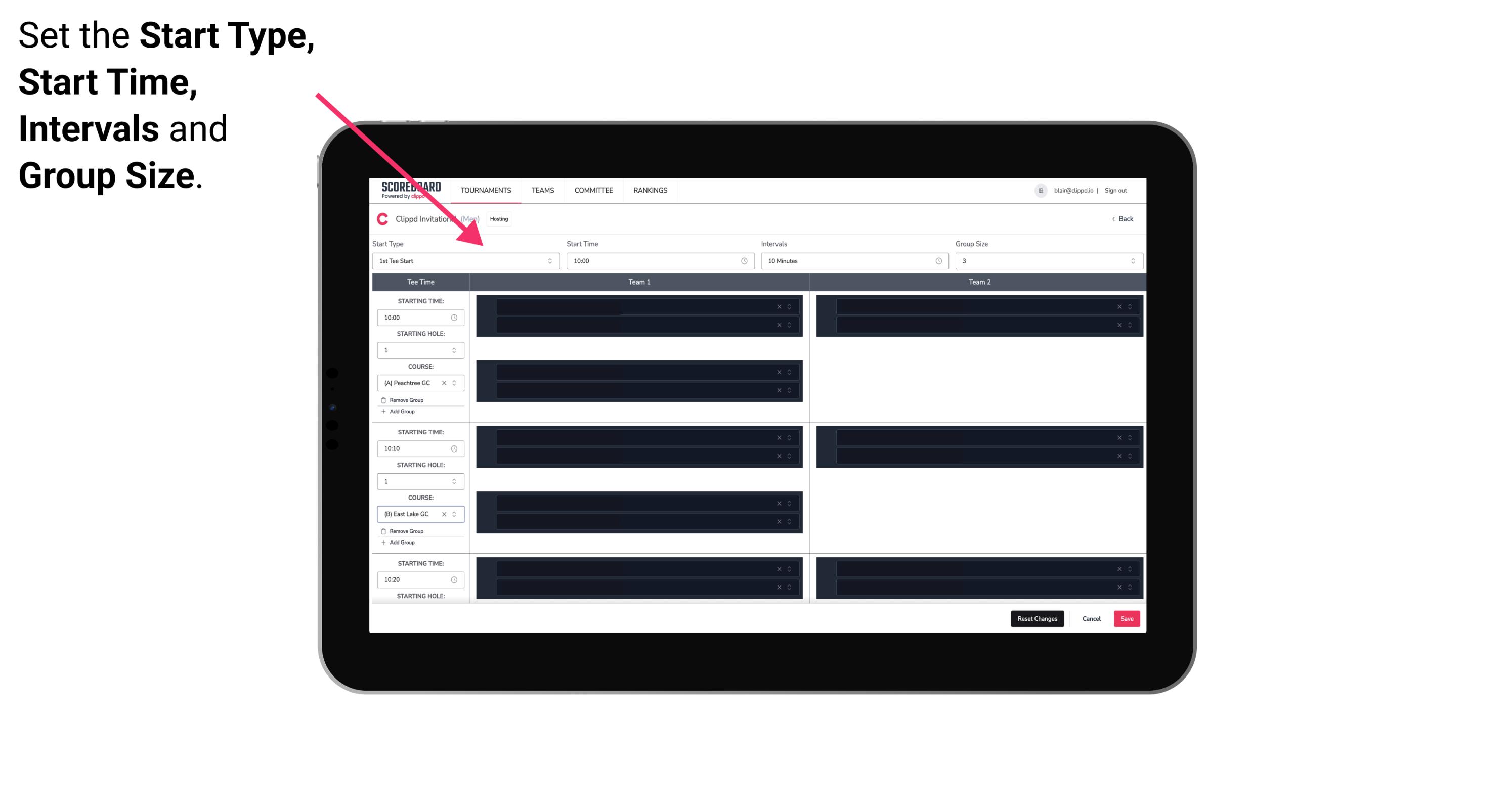Open the TOURNAMENTS tab
The image size is (1510, 812).
(x=486, y=190)
